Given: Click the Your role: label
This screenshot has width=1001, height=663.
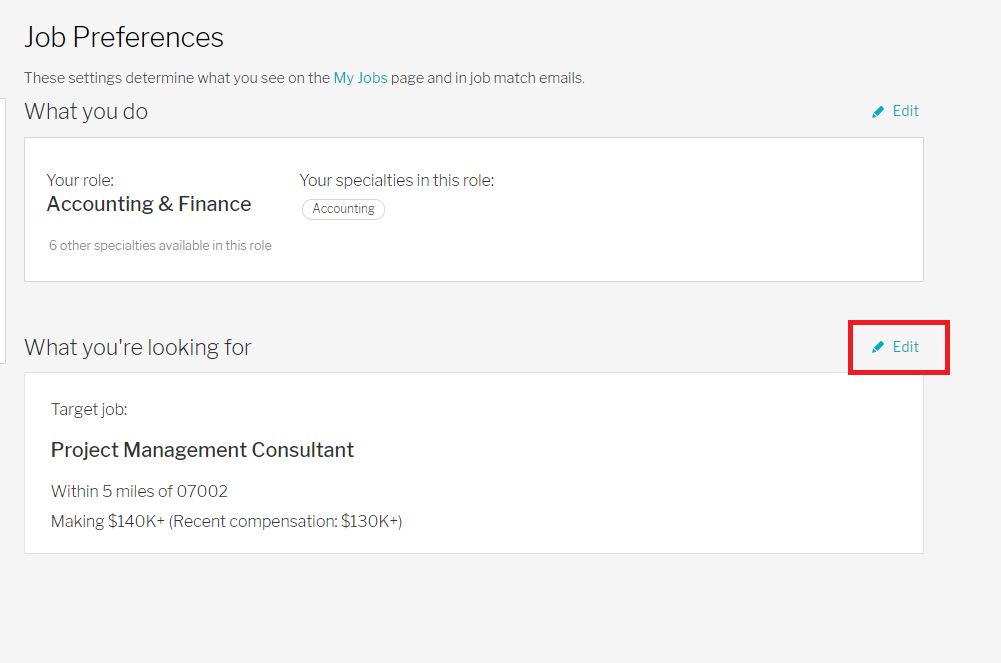Looking at the screenshot, I should click(80, 181).
